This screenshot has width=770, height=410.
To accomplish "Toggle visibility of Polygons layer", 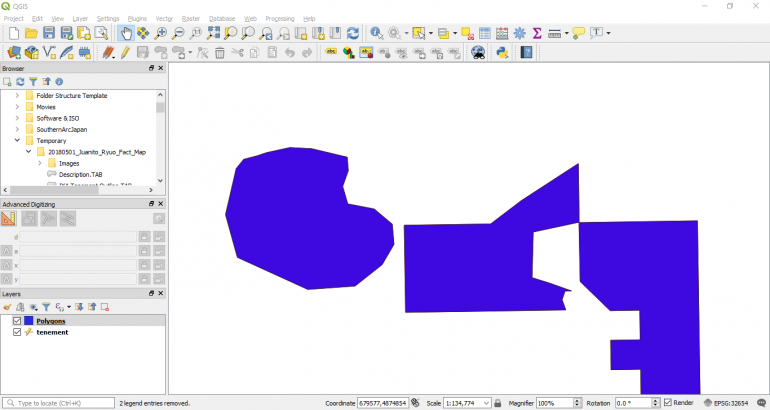I will pyautogui.click(x=17, y=321).
